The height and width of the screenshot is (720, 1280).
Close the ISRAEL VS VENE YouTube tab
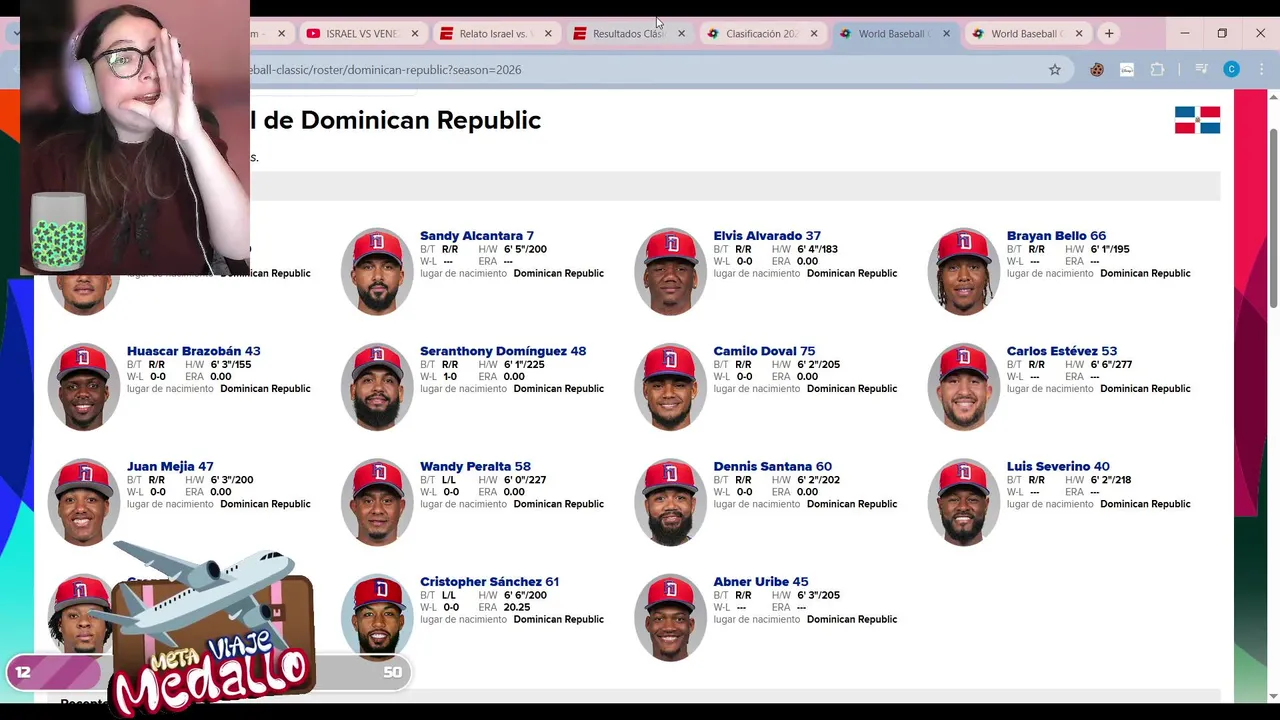[415, 33]
